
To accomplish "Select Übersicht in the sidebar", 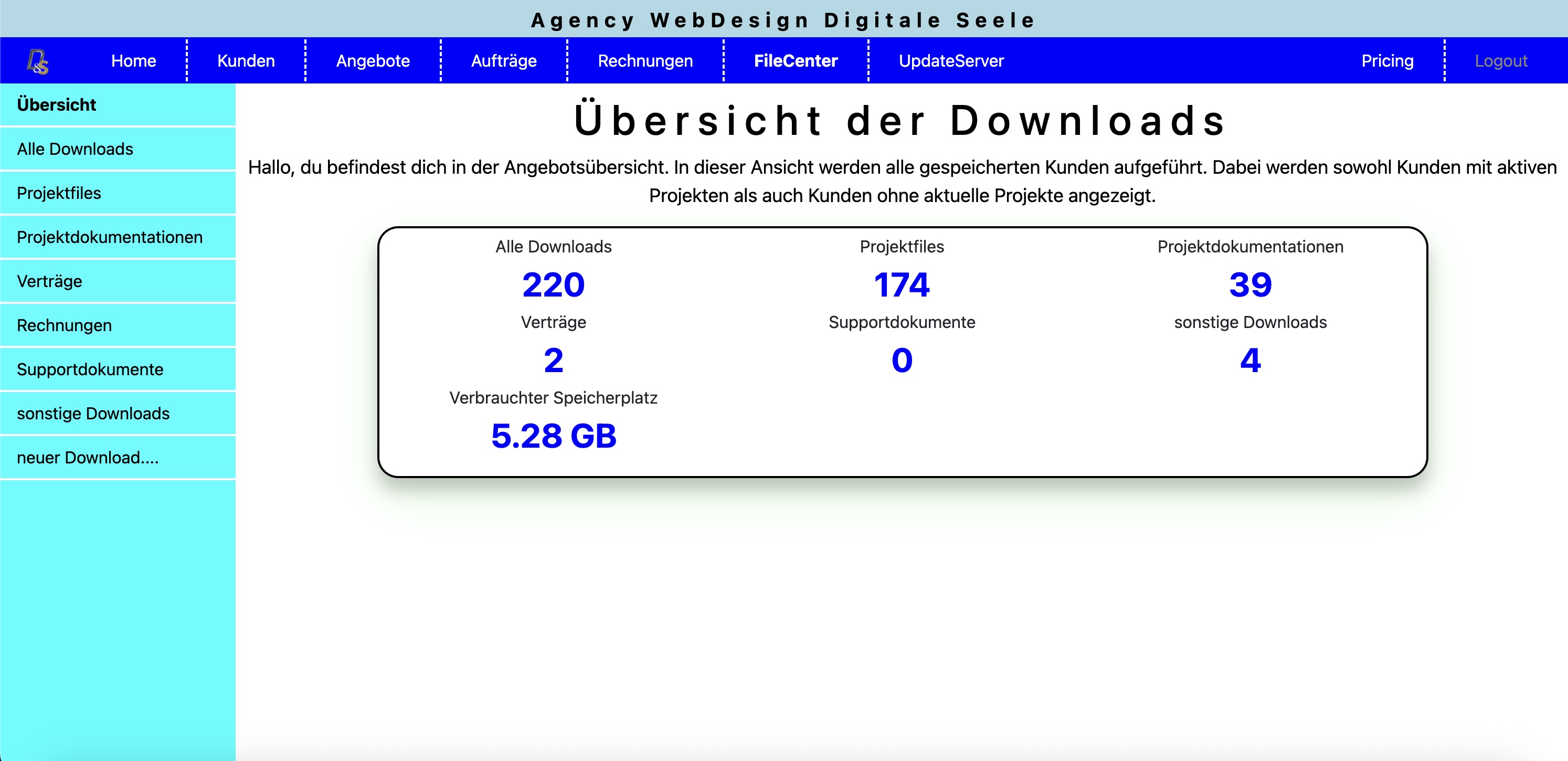I will click(56, 104).
